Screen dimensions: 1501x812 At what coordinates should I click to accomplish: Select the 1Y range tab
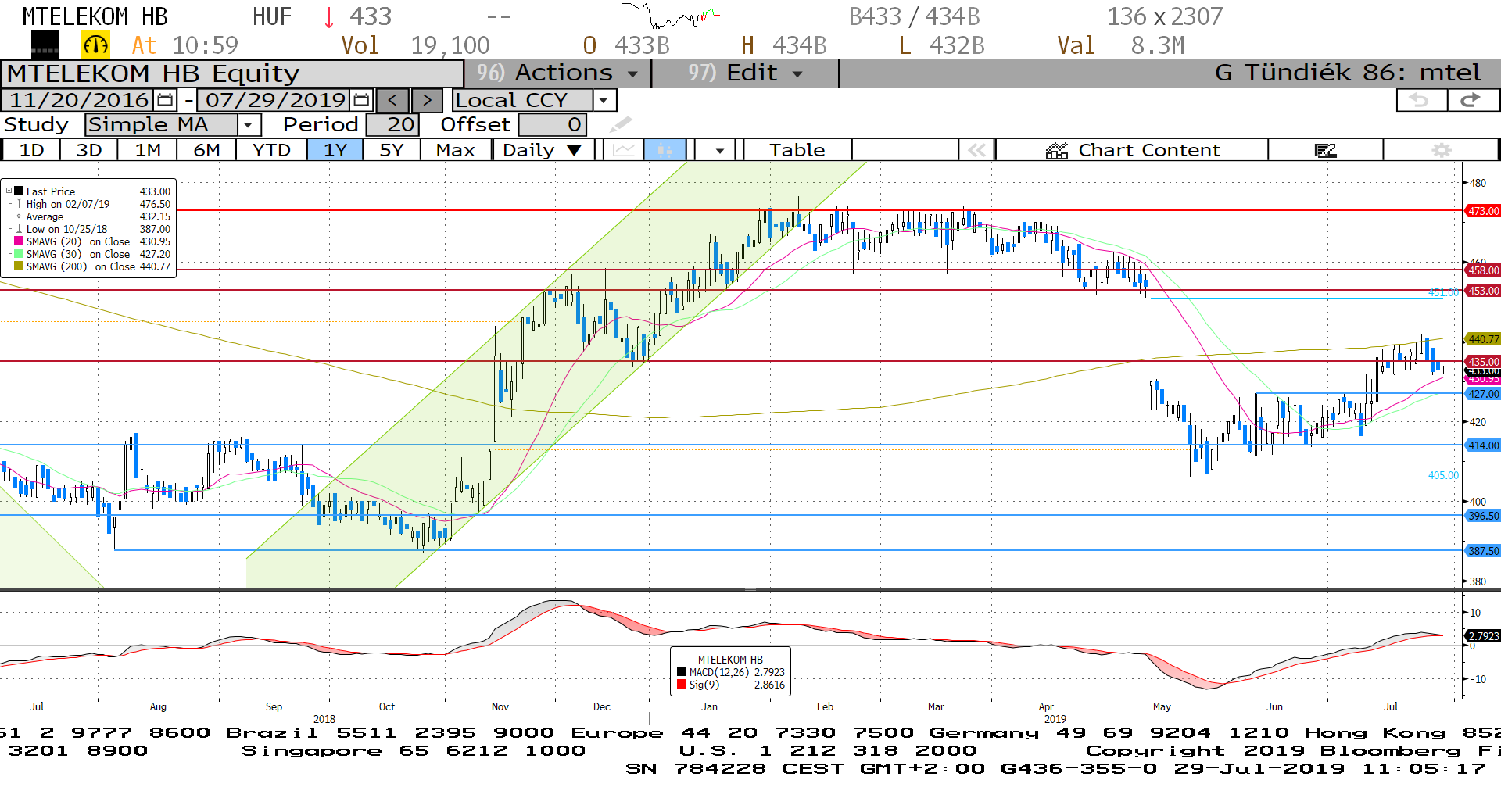coord(335,150)
